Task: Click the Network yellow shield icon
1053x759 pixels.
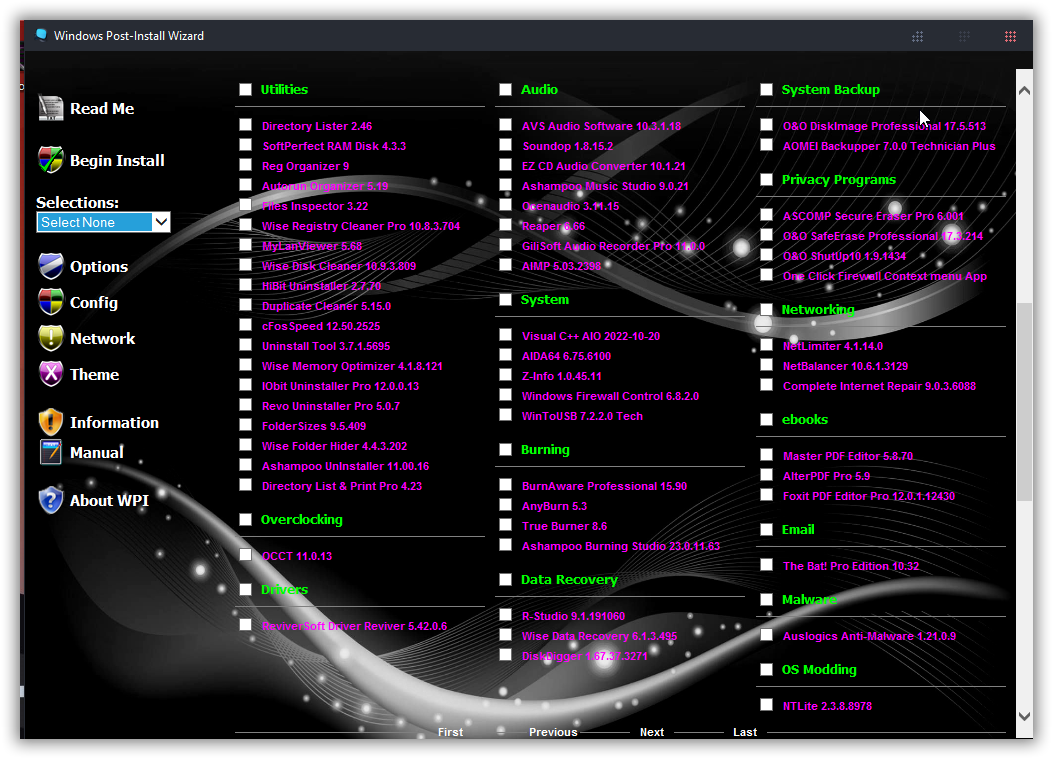Action: coord(51,338)
